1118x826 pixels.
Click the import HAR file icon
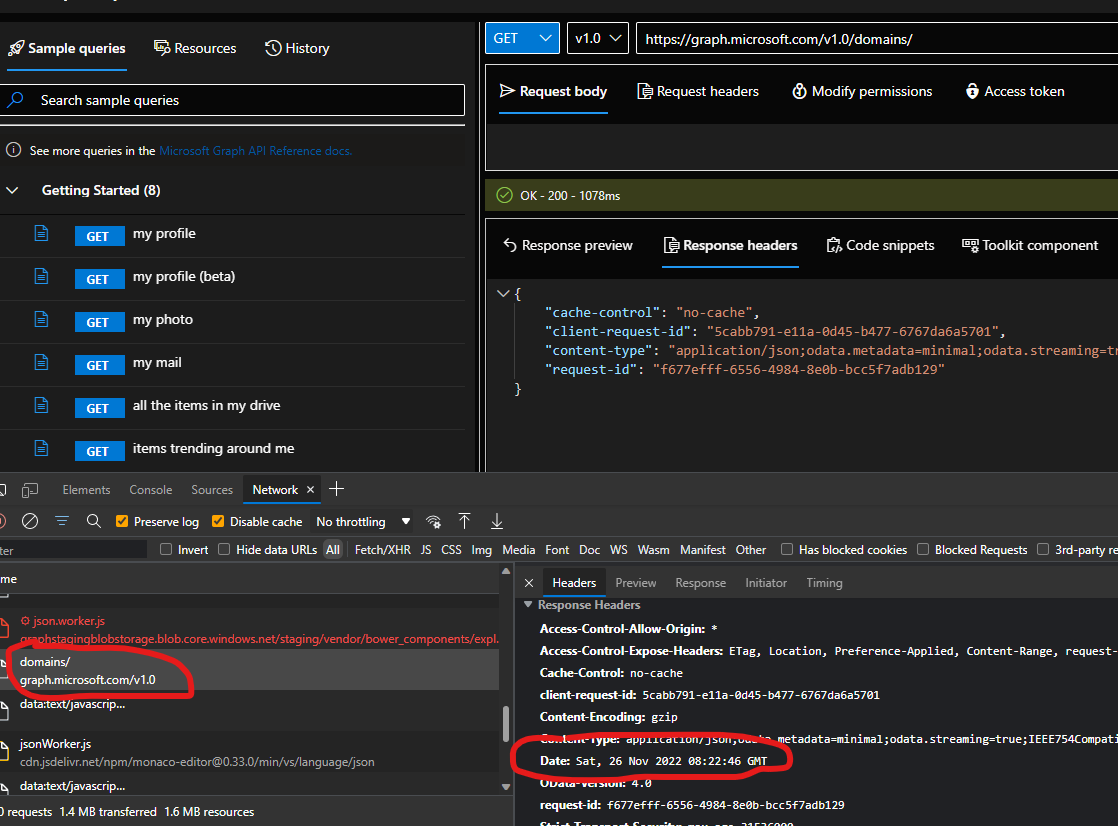point(465,521)
